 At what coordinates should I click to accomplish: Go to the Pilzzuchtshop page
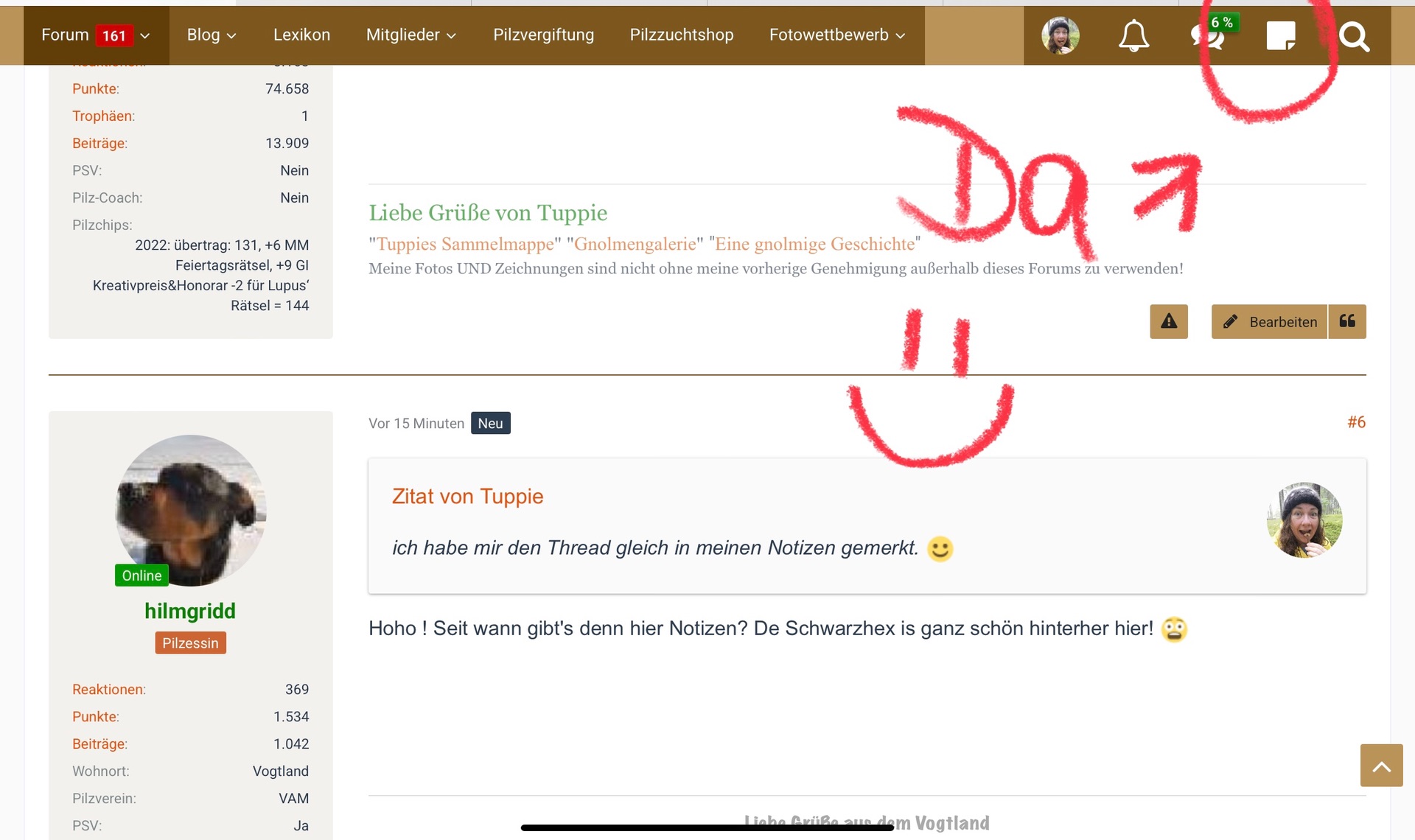(x=681, y=35)
